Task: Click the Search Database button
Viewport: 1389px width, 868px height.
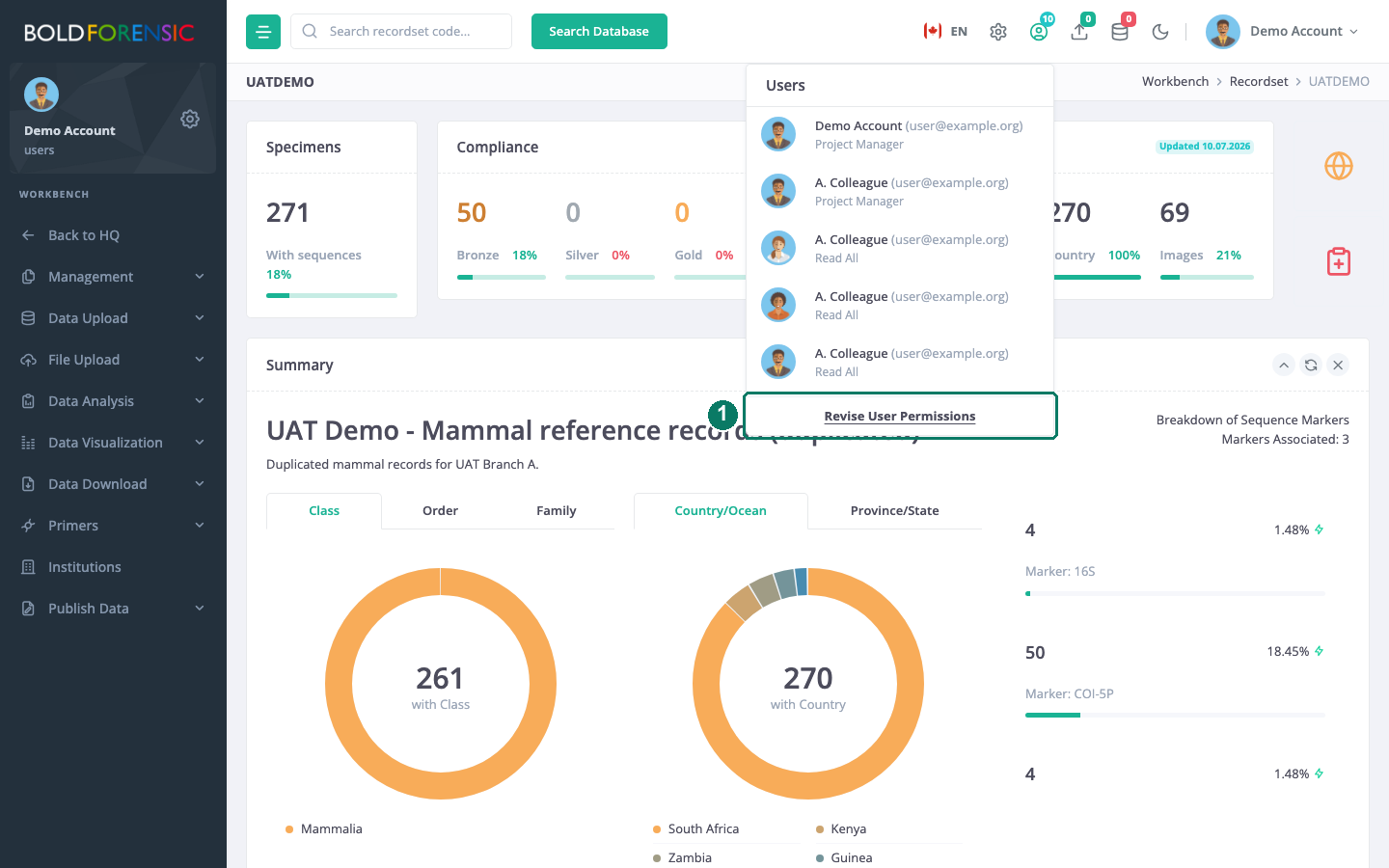Action: pos(599,31)
